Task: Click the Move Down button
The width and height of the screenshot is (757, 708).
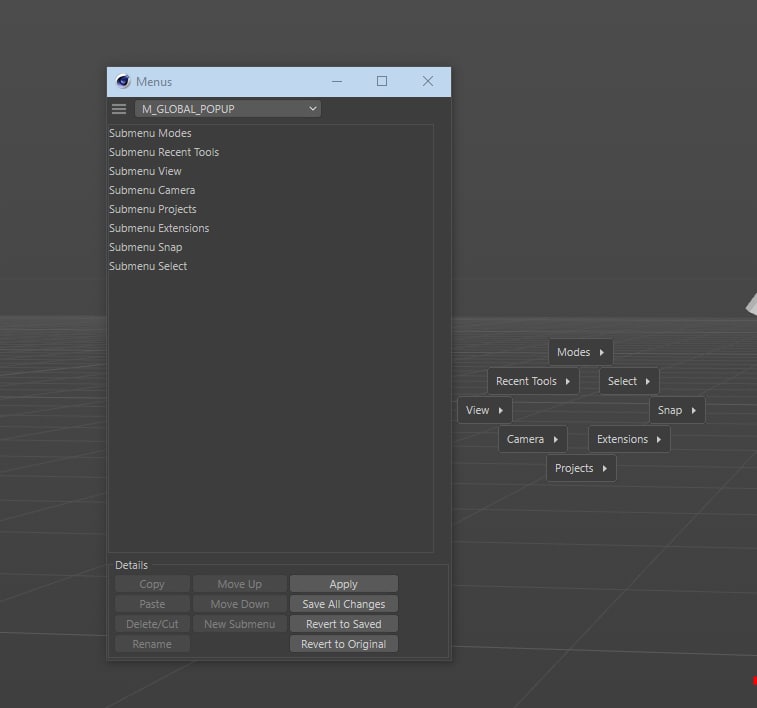Action: point(240,604)
